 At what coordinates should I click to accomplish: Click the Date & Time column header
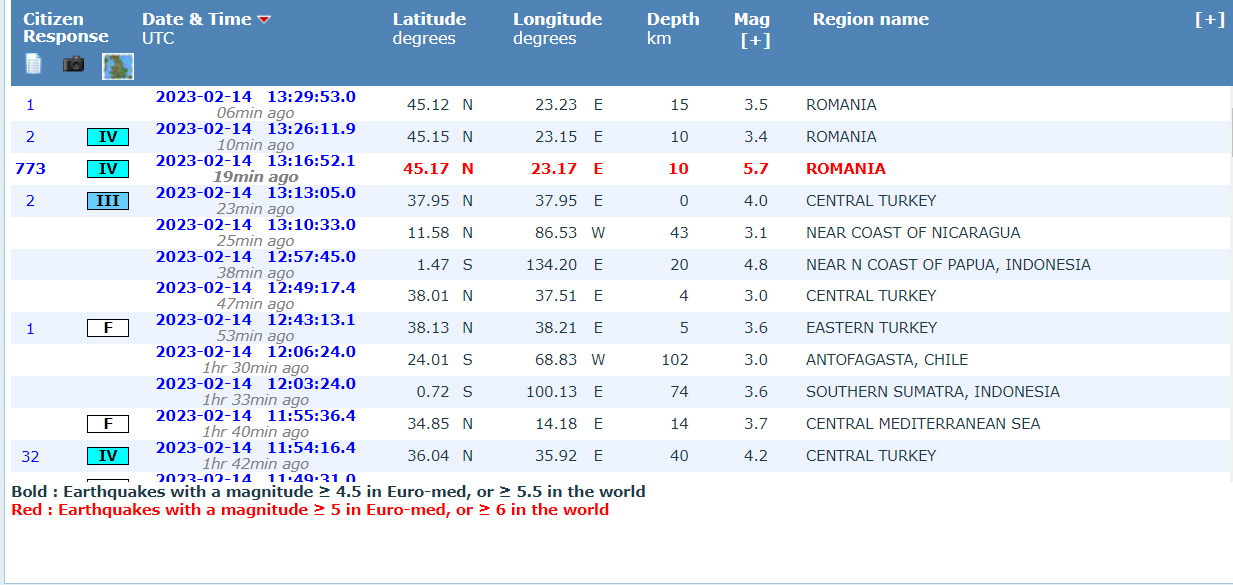[x=197, y=19]
